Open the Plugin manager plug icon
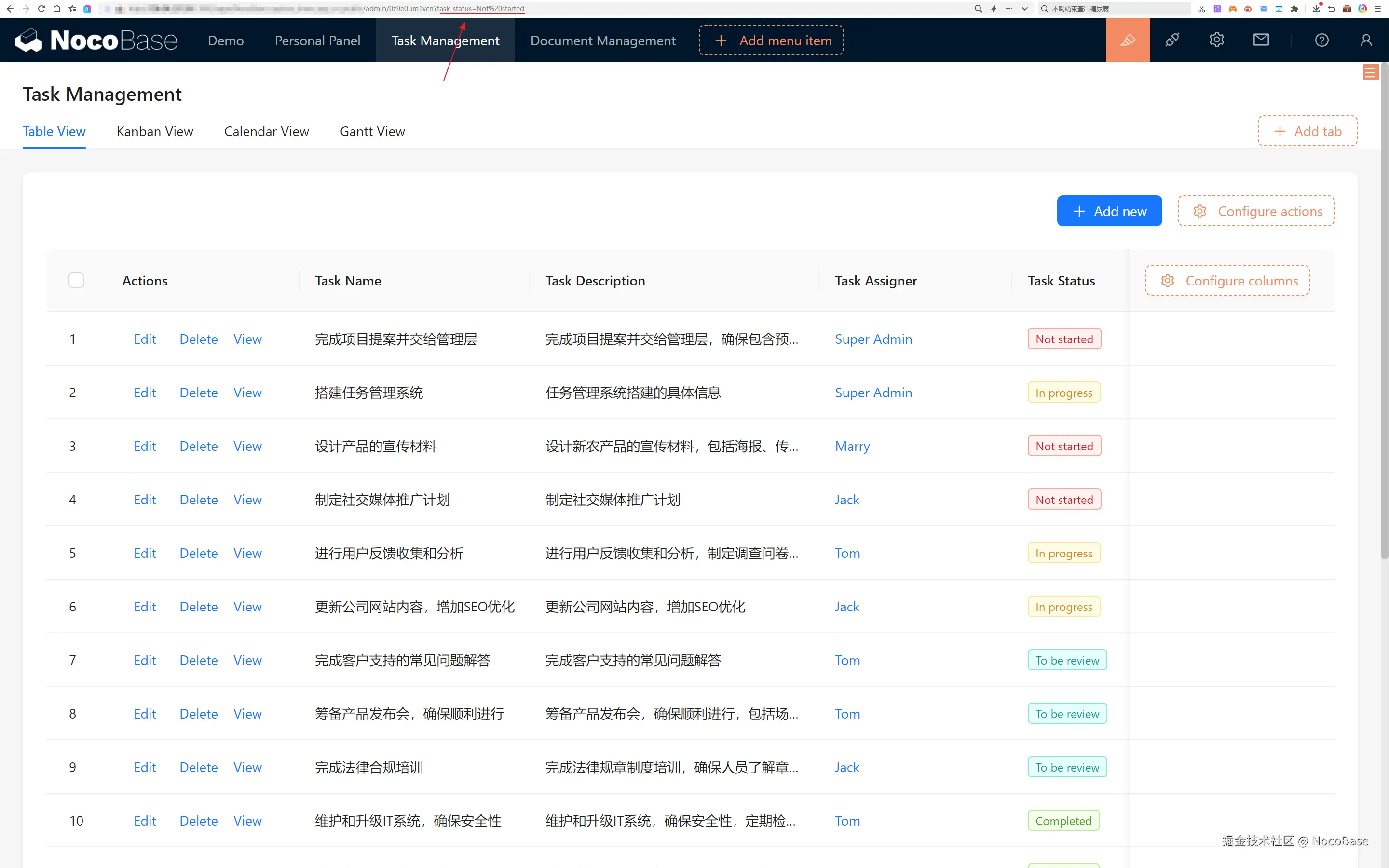1389x868 pixels. pos(1172,40)
